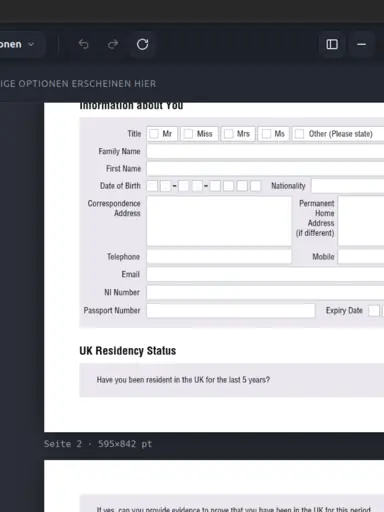The height and width of the screenshot is (512, 384).
Task: Click the first Expiry Date box
Action: (374, 311)
